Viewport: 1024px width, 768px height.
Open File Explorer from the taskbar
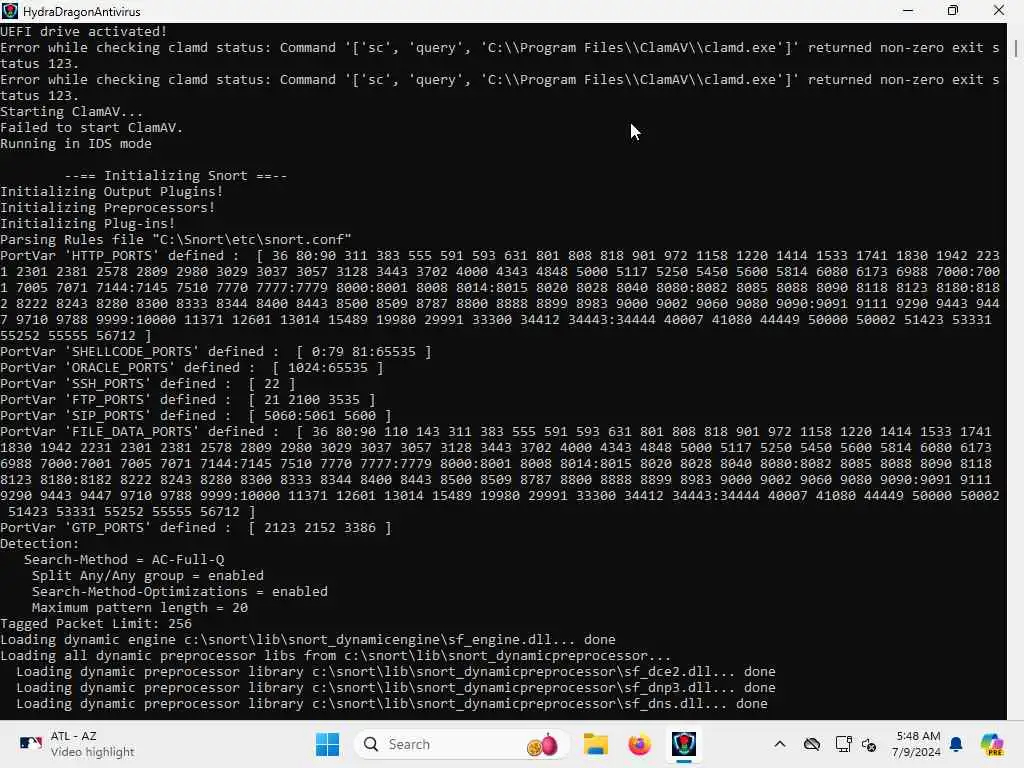[x=596, y=744]
